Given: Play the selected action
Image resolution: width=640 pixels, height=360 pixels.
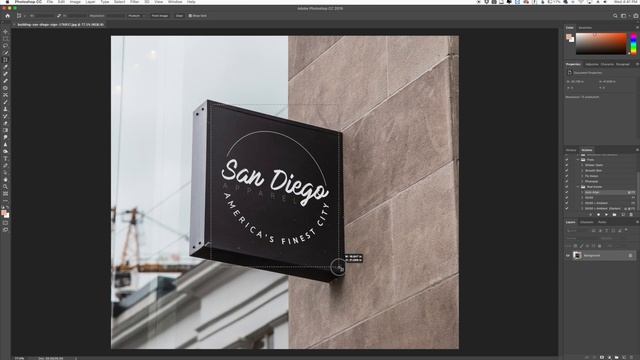Looking at the screenshot, I should [x=606, y=215].
